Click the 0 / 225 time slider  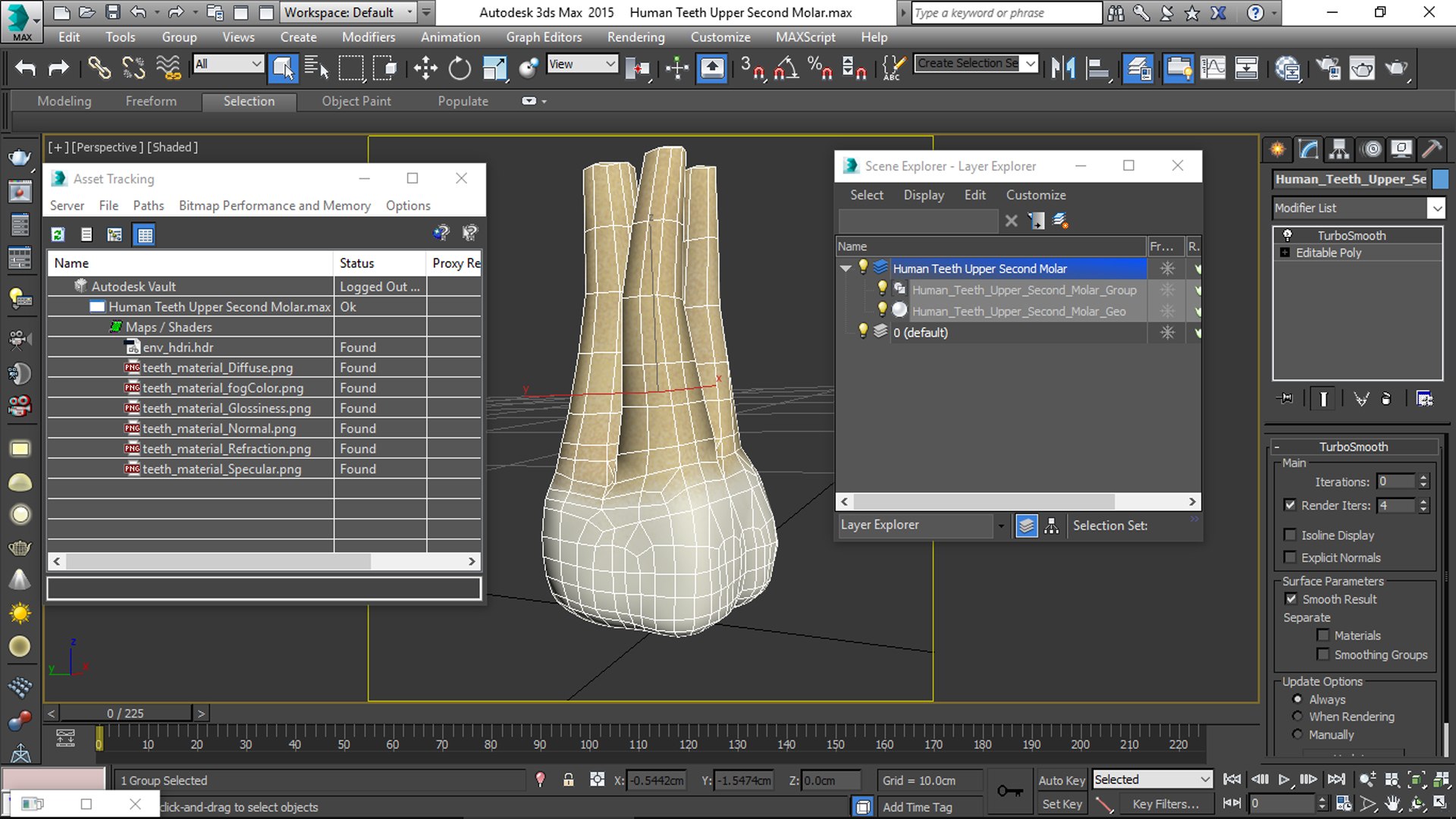click(126, 714)
